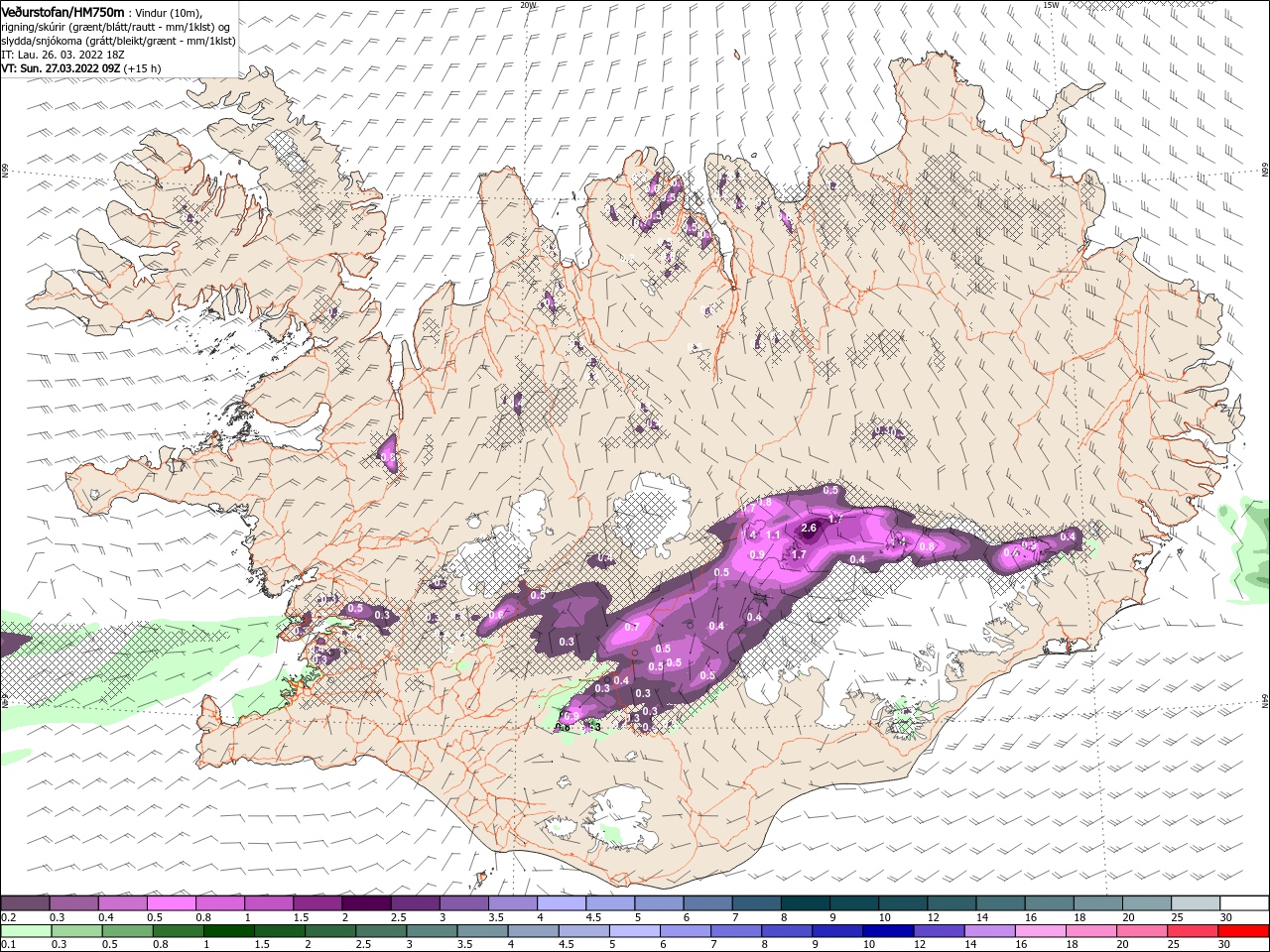The width and height of the screenshot is (1270, 952).
Task: Click the initial time line 'IT: Lau. 26. 03. 2022 18Z'
Action: (x=62, y=55)
